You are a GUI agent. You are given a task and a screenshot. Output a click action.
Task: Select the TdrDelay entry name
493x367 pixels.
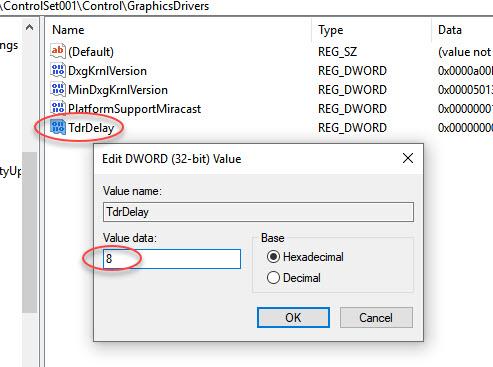(x=91, y=128)
